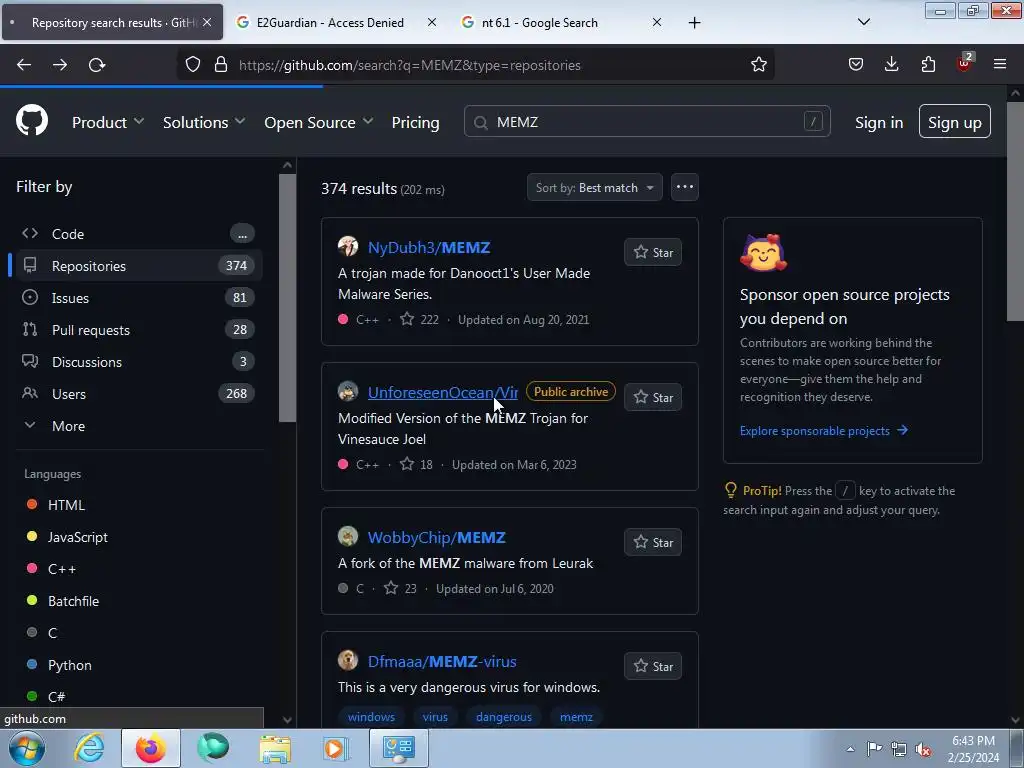This screenshot has height=768, width=1024.
Task: Open the Windows Start button
Action: click(x=27, y=748)
